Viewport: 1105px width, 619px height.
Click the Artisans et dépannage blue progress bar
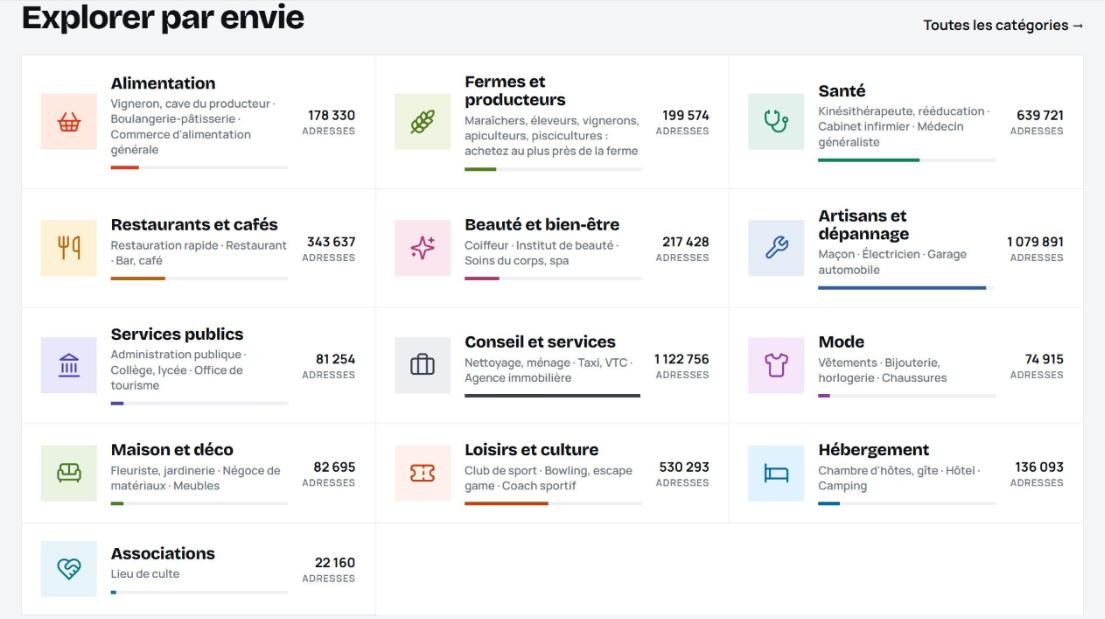tap(906, 288)
